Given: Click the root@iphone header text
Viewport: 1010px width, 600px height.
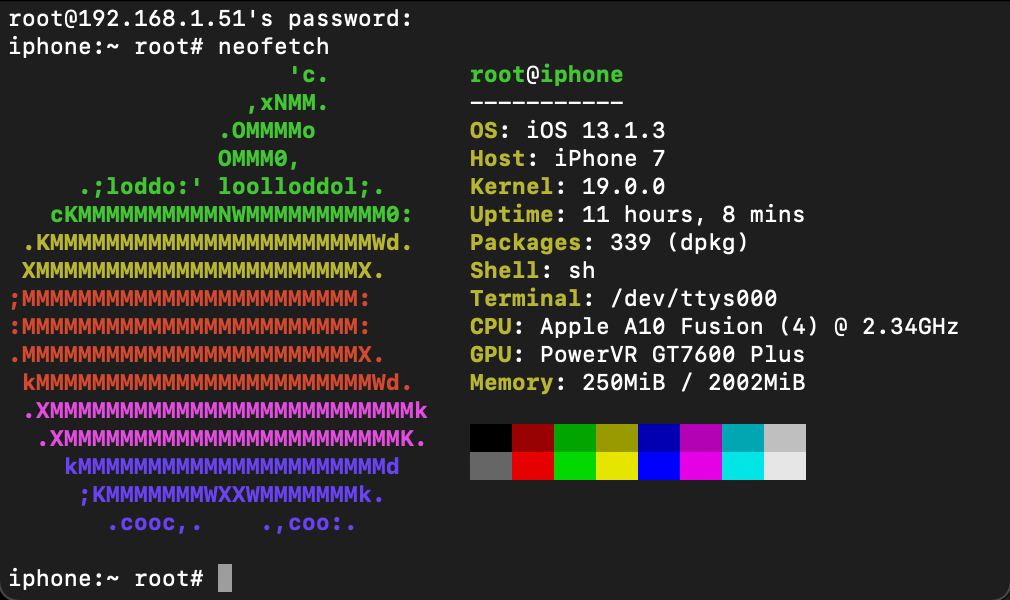Looking at the screenshot, I should (x=546, y=75).
